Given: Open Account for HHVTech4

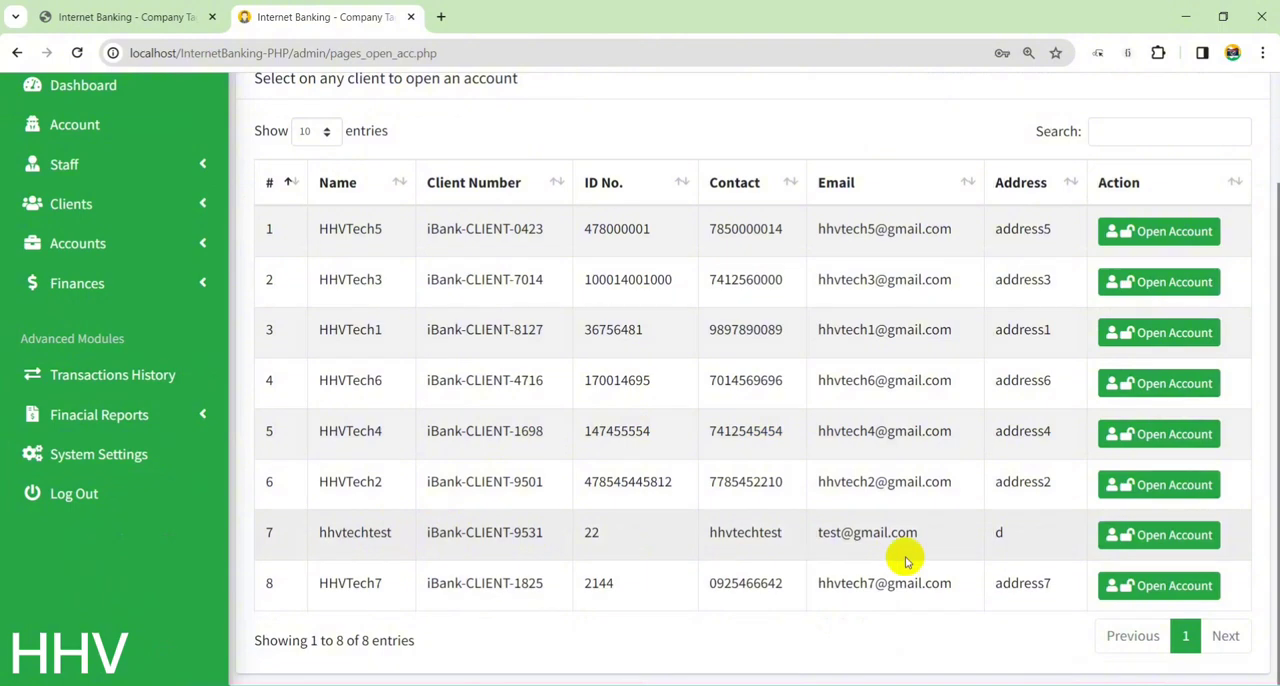Looking at the screenshot, I should (1159, 434).
